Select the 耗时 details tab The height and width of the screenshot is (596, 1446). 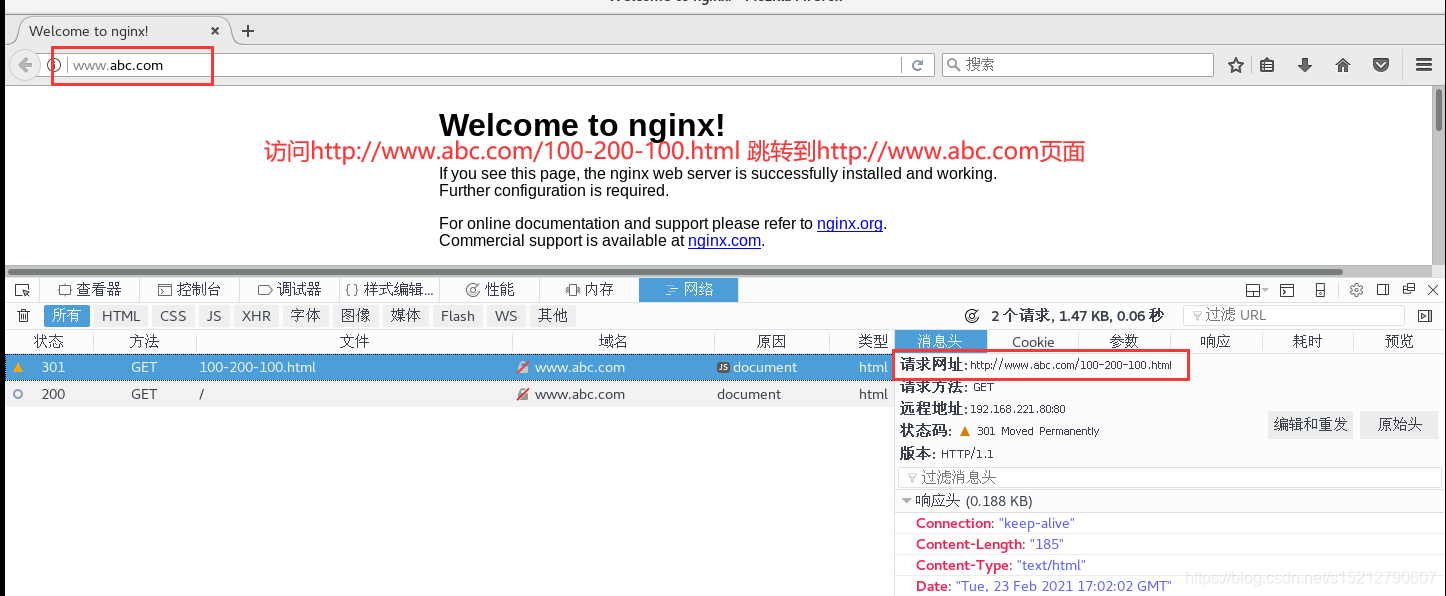[x=1307, y=341]
